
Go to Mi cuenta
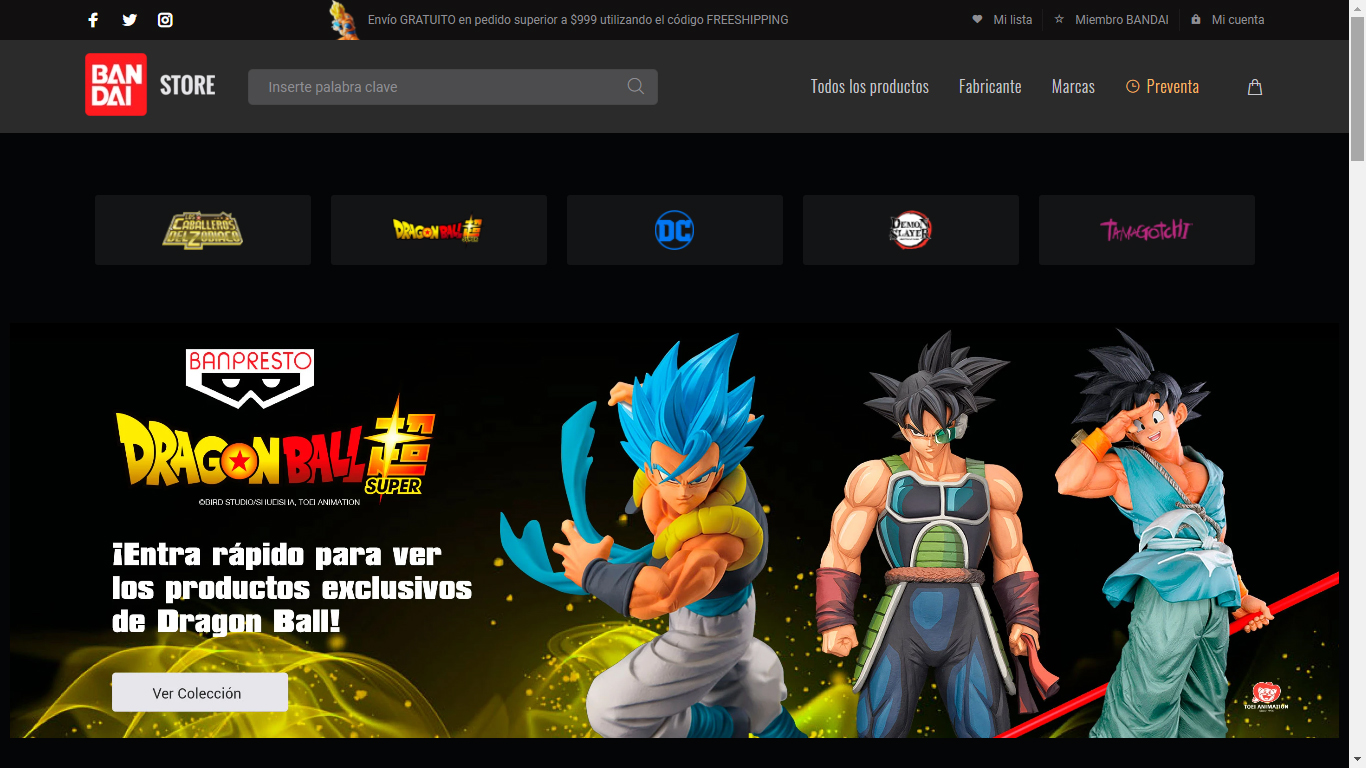pyautogui.click(x=1228, y=20)
